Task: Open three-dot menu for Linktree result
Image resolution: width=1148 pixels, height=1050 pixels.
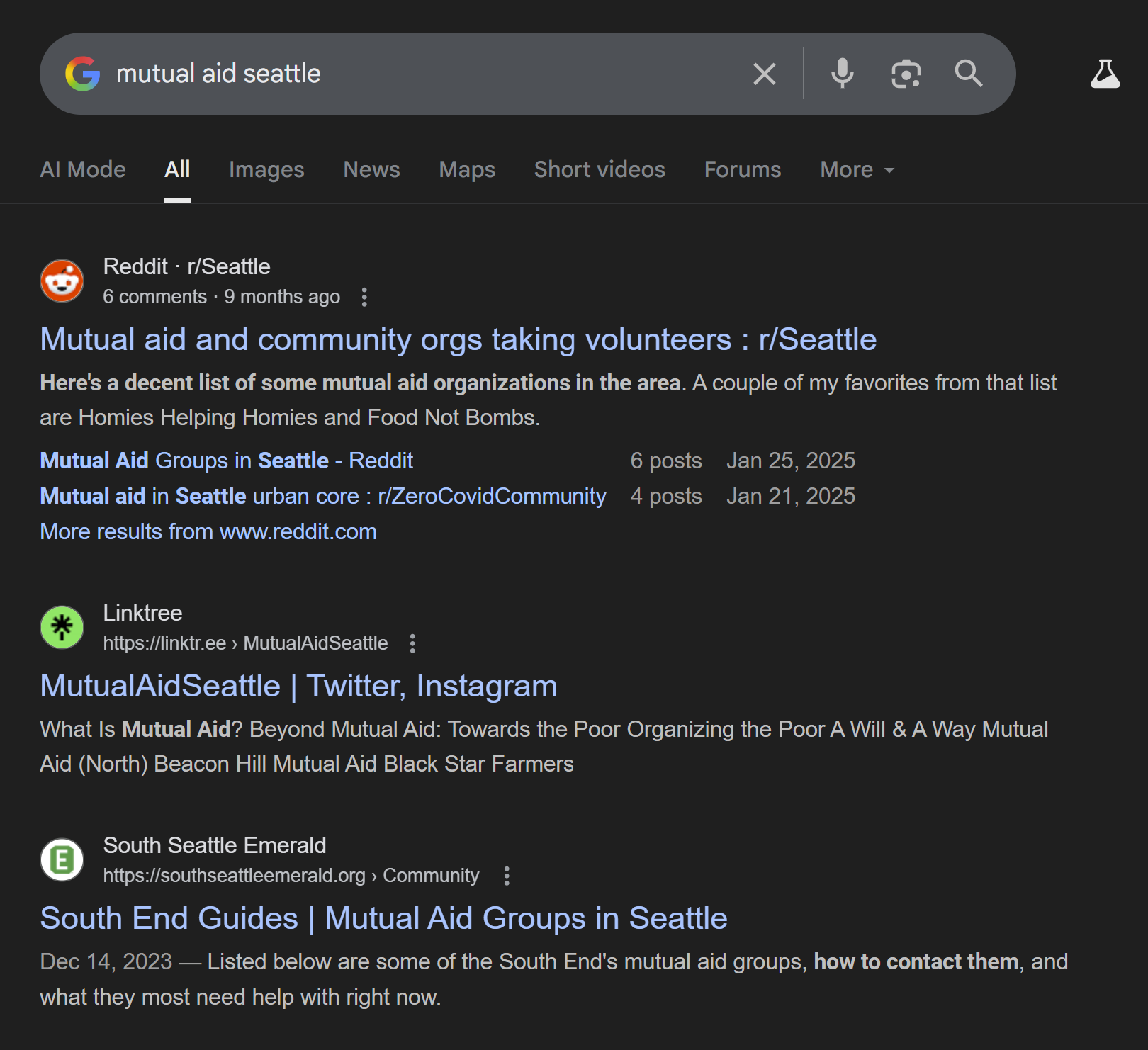Action: (412, 643)
